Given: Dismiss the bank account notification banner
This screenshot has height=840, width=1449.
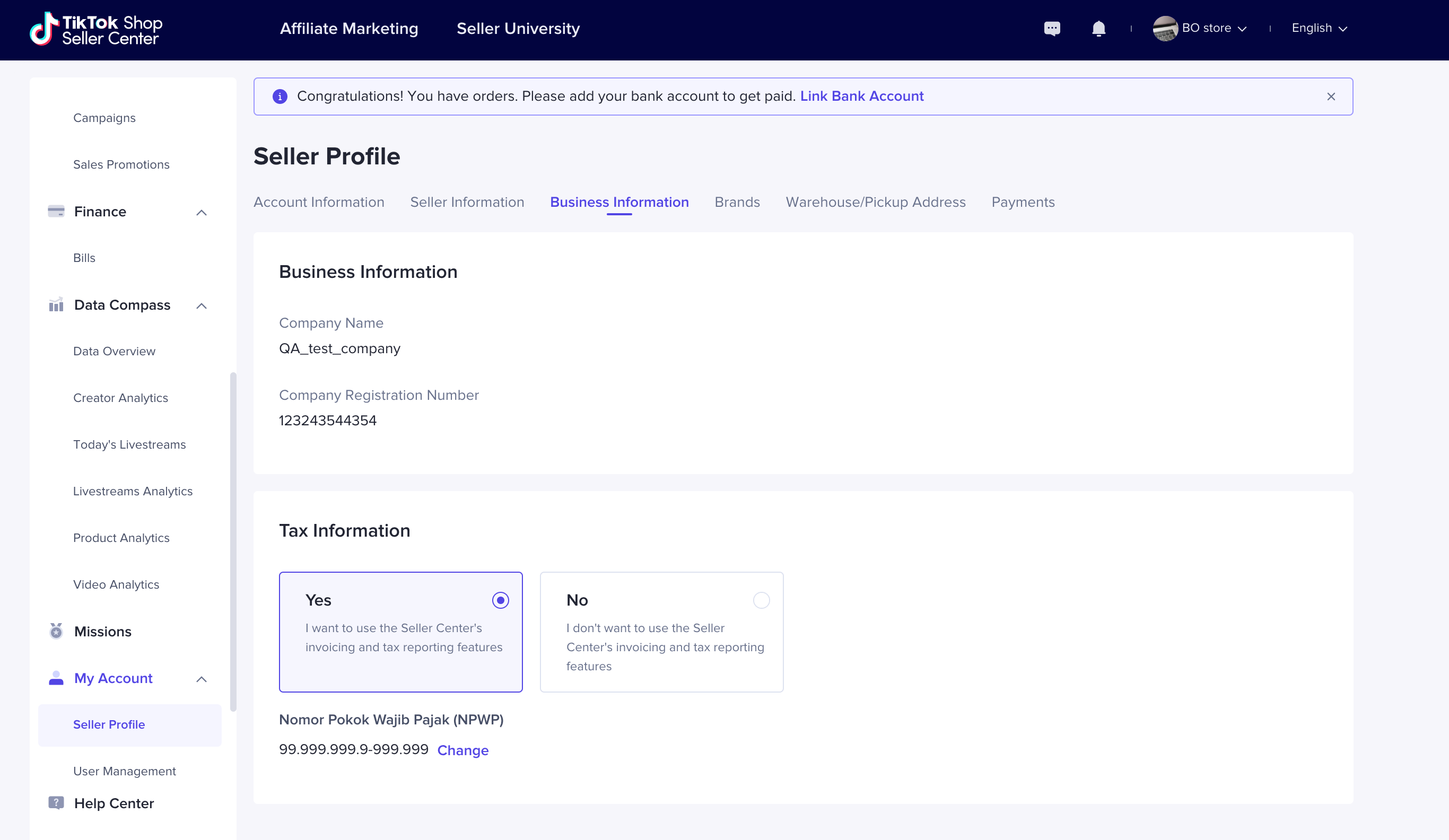Looking at the screenshot, I should [1331, 97].
